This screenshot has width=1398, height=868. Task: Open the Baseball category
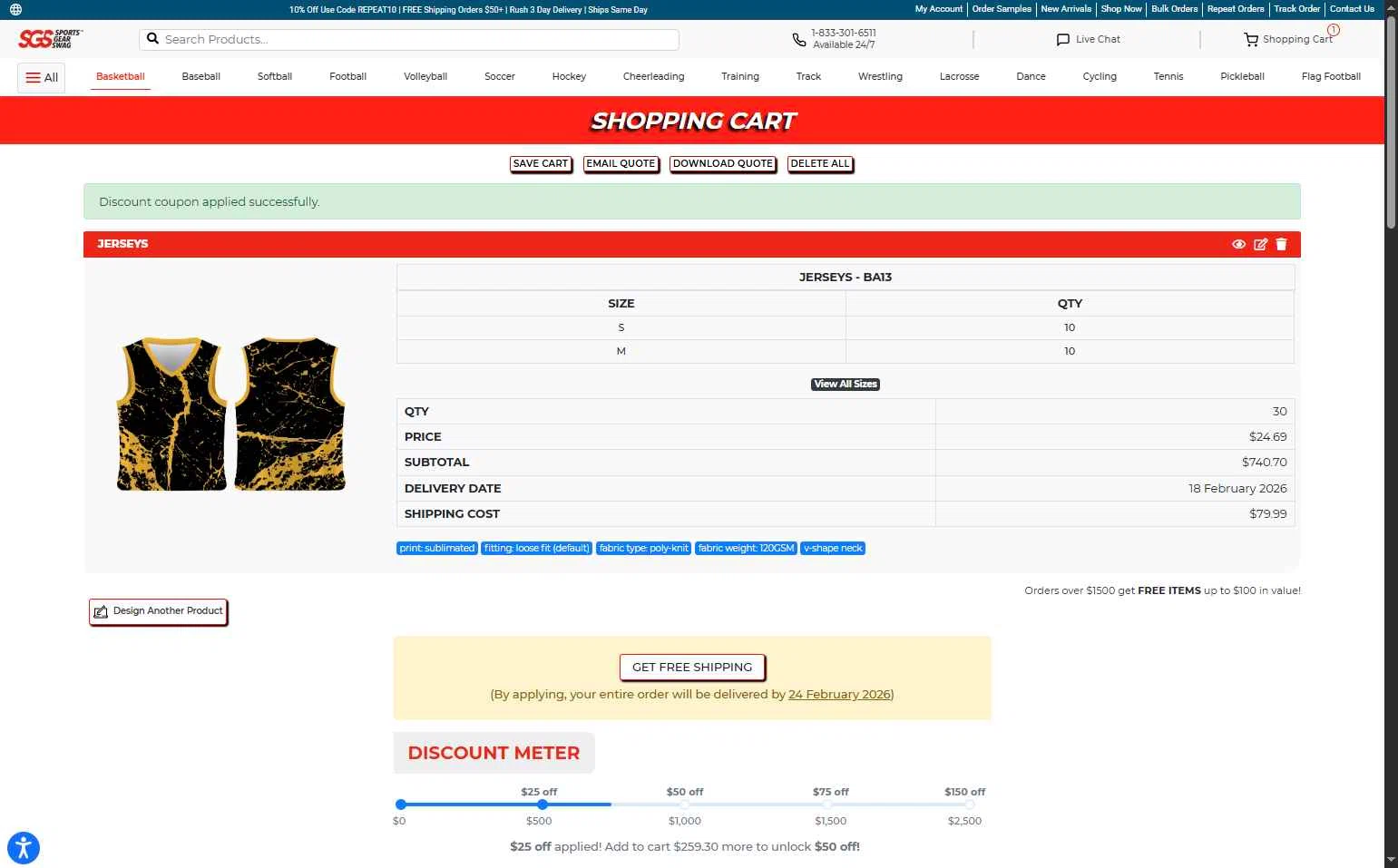(x=201, y=76)
